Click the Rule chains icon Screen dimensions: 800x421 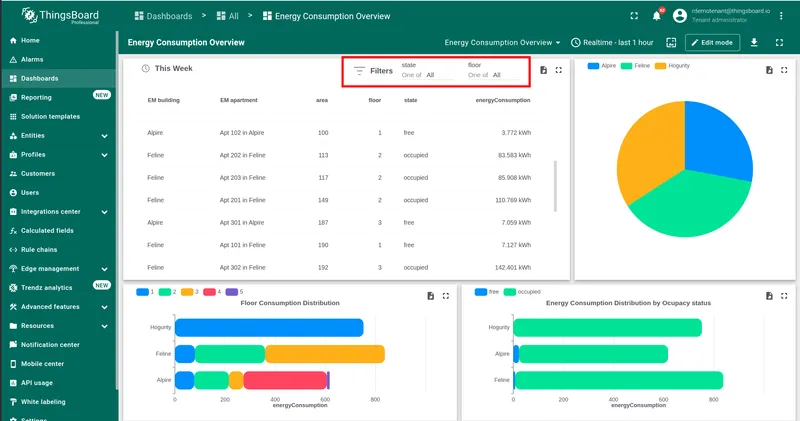[13, 250]
